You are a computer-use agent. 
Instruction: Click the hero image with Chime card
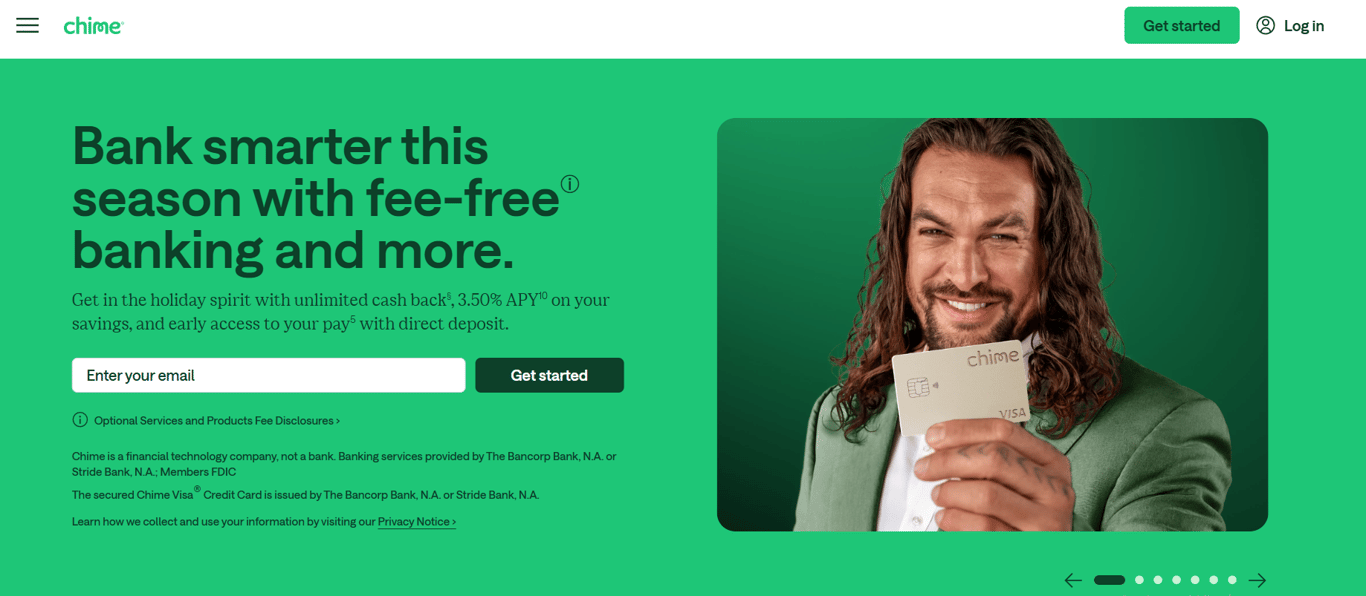pyautogui.click(x=992, y=324)
